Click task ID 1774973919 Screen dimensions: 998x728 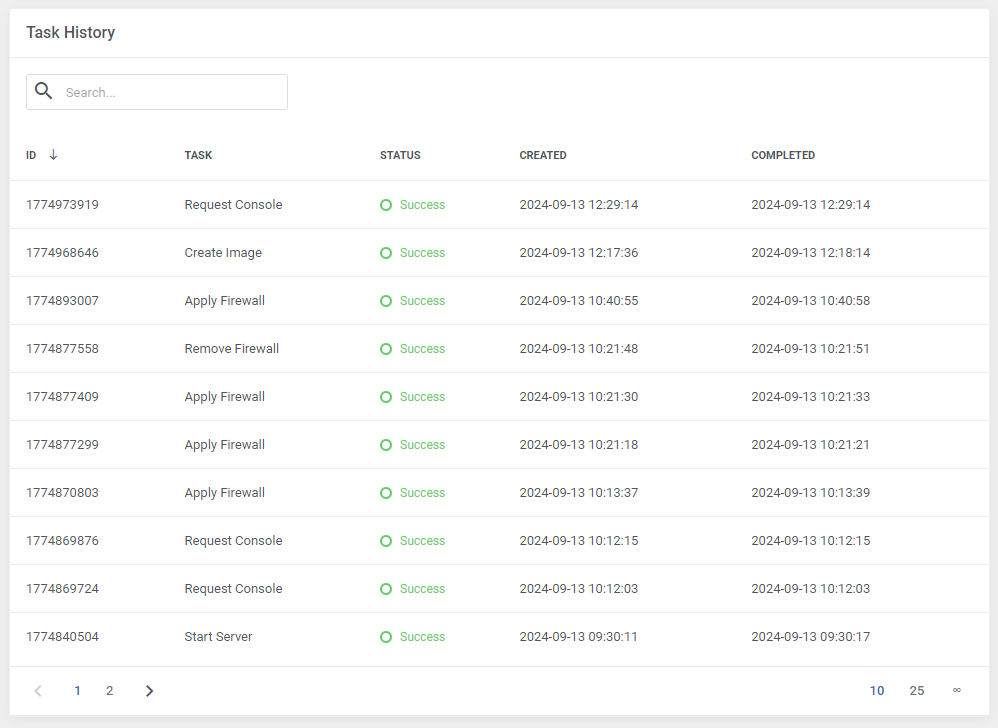pos(62,205)
